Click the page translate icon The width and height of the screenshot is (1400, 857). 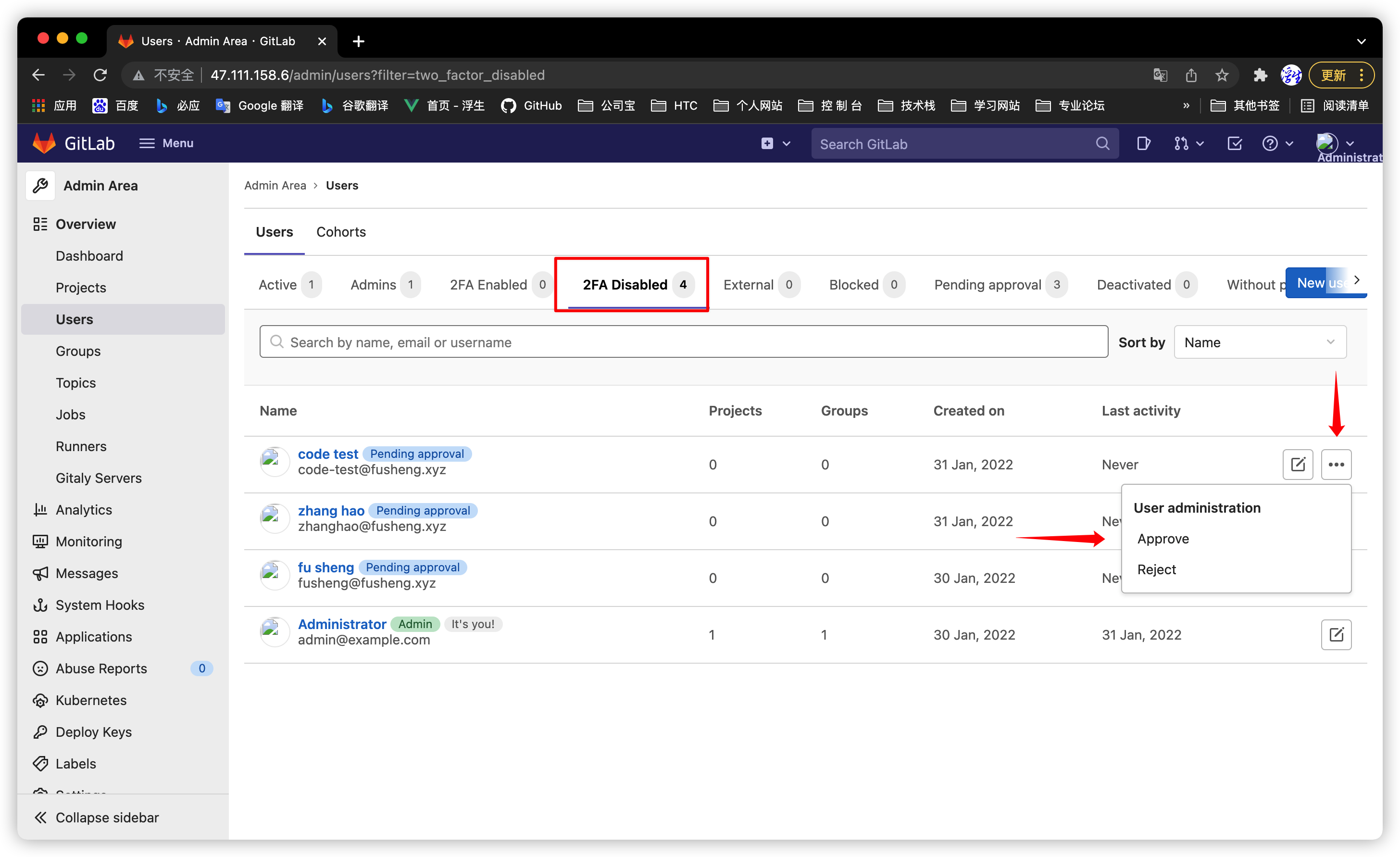[1160, 75]
